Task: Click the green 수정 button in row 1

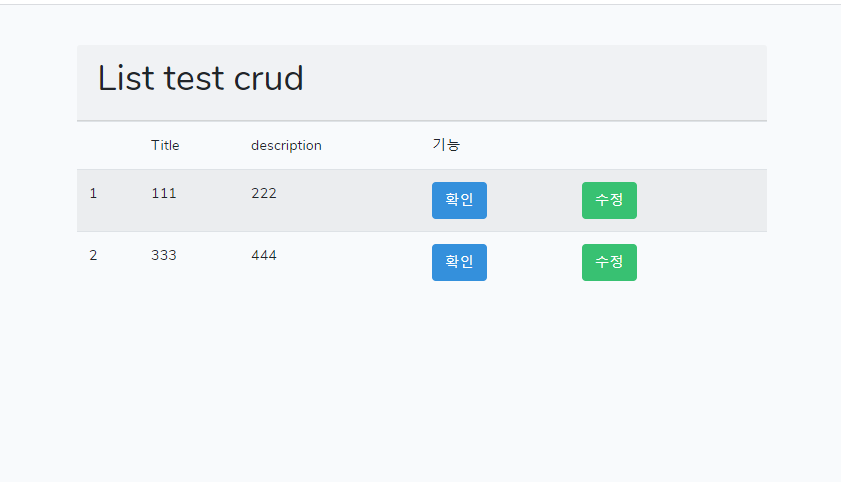Action: click(609, 200)
